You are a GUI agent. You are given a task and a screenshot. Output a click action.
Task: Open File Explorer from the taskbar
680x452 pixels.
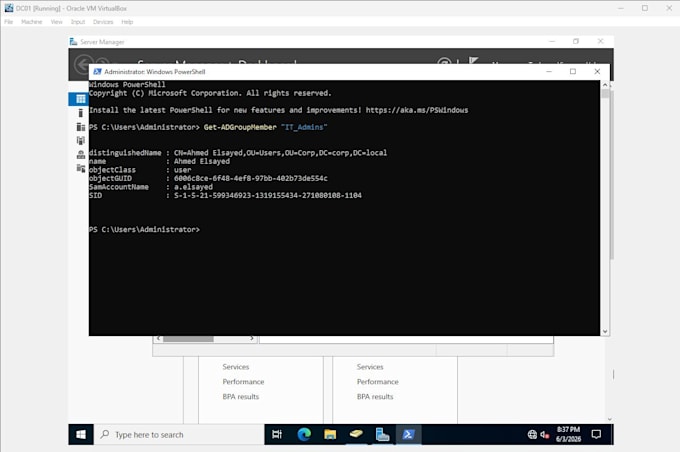pyautogui.click(x=330, y=434)
